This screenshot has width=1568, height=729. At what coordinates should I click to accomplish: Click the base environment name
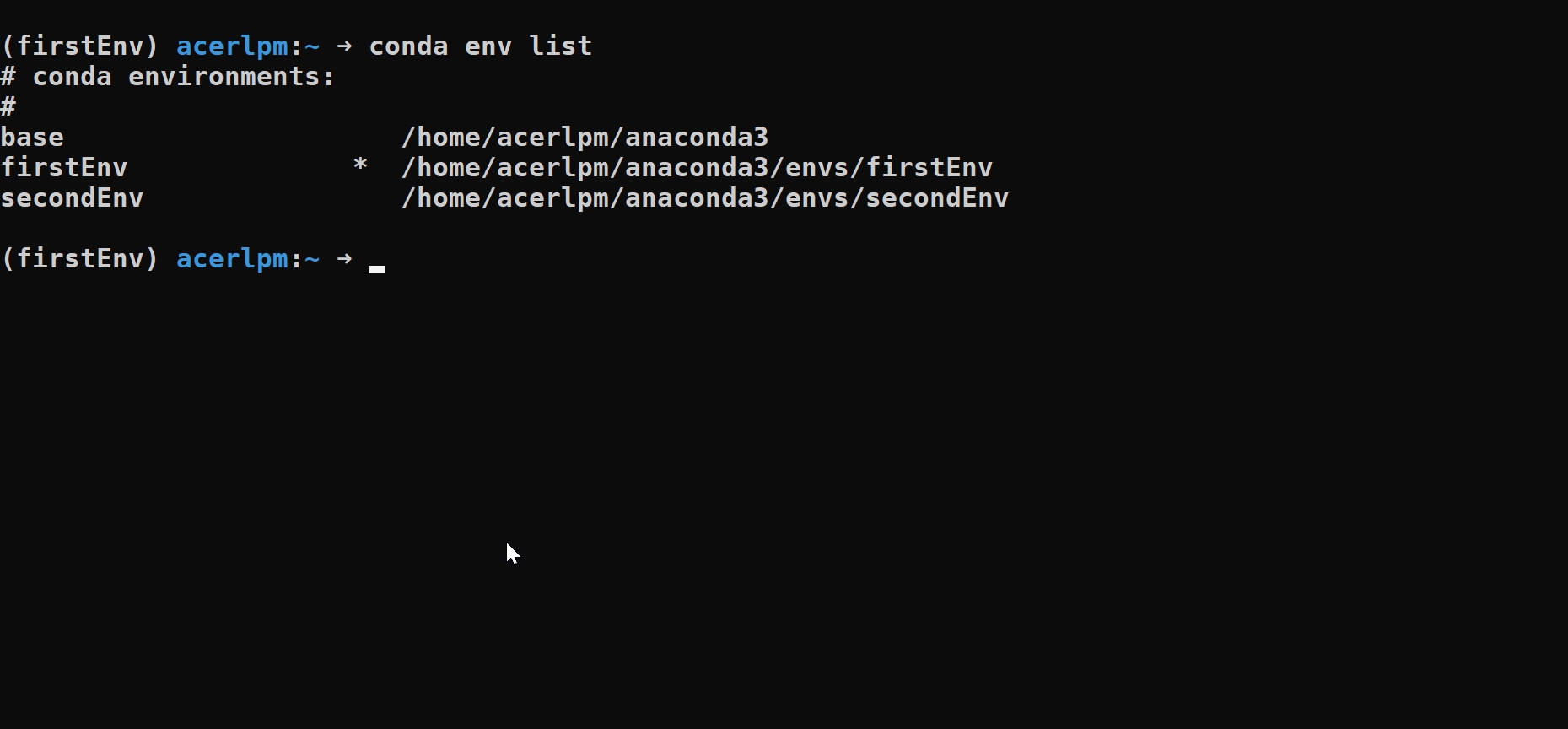point(32,137)
